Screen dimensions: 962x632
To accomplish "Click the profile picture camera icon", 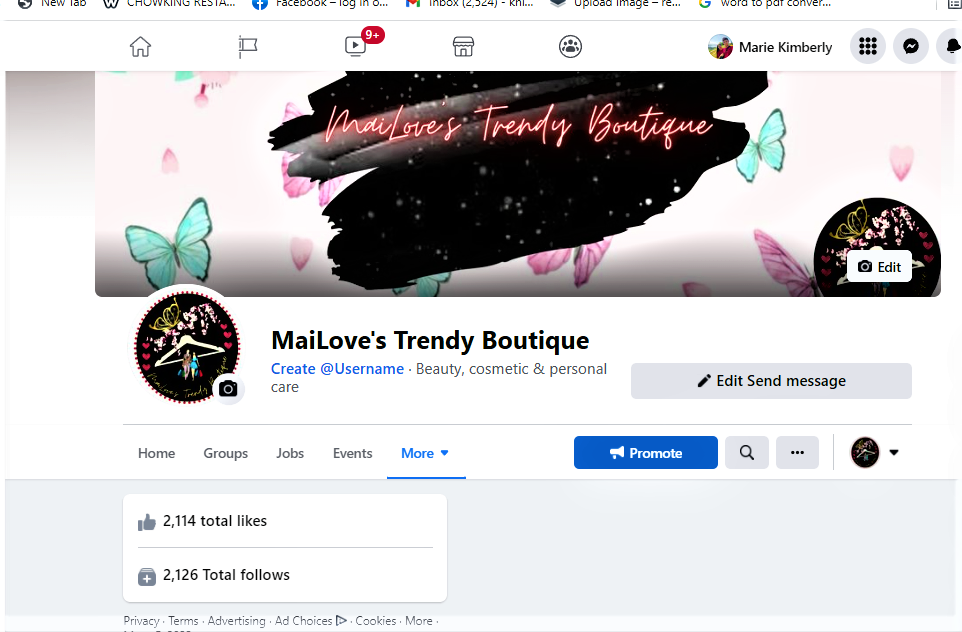I will pyautogui.click(x=228, y=388).
